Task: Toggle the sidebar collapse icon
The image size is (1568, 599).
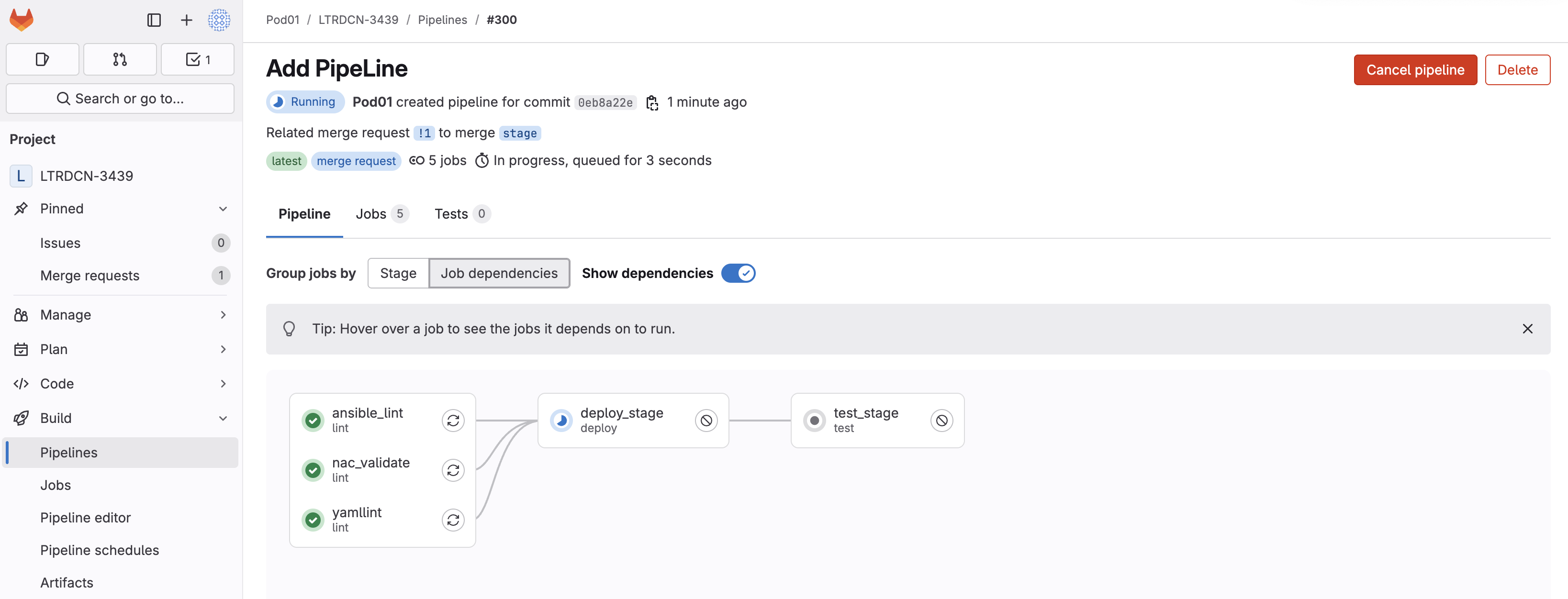Action: coord(154,20)
